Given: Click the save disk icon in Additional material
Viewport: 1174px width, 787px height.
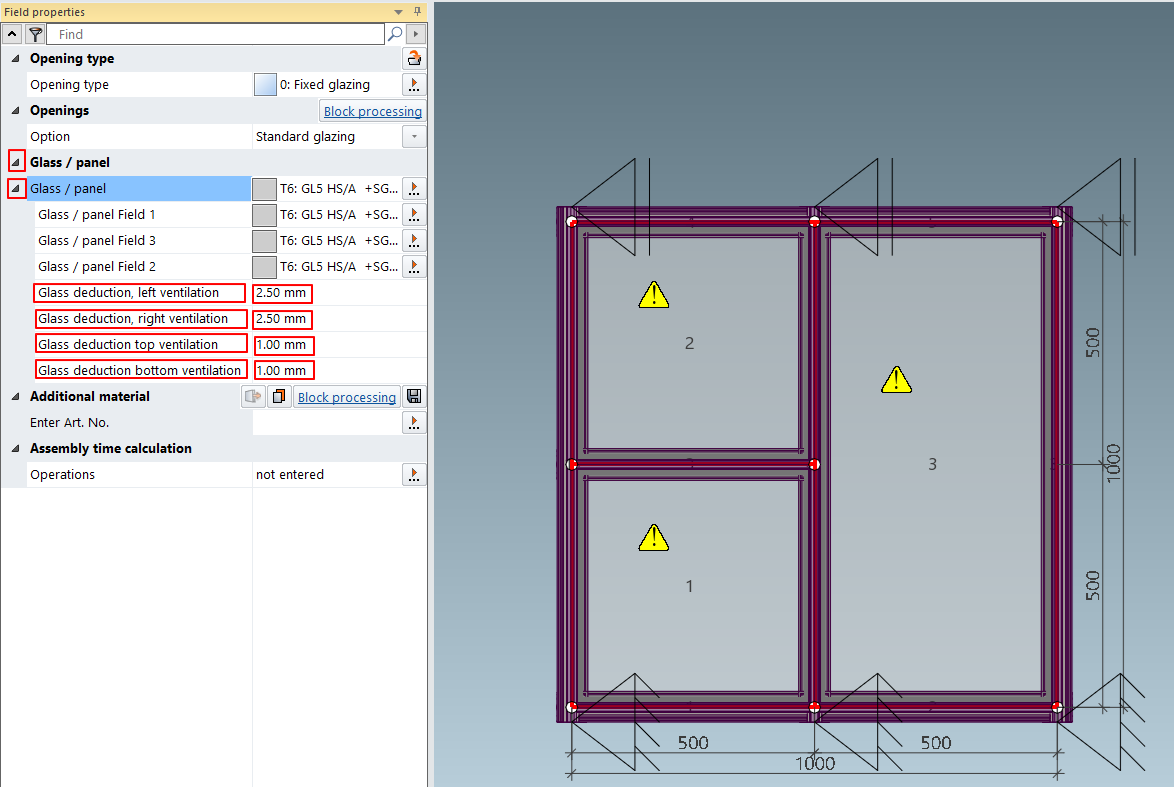Looking at the screenshot, I should coord(414,397).
